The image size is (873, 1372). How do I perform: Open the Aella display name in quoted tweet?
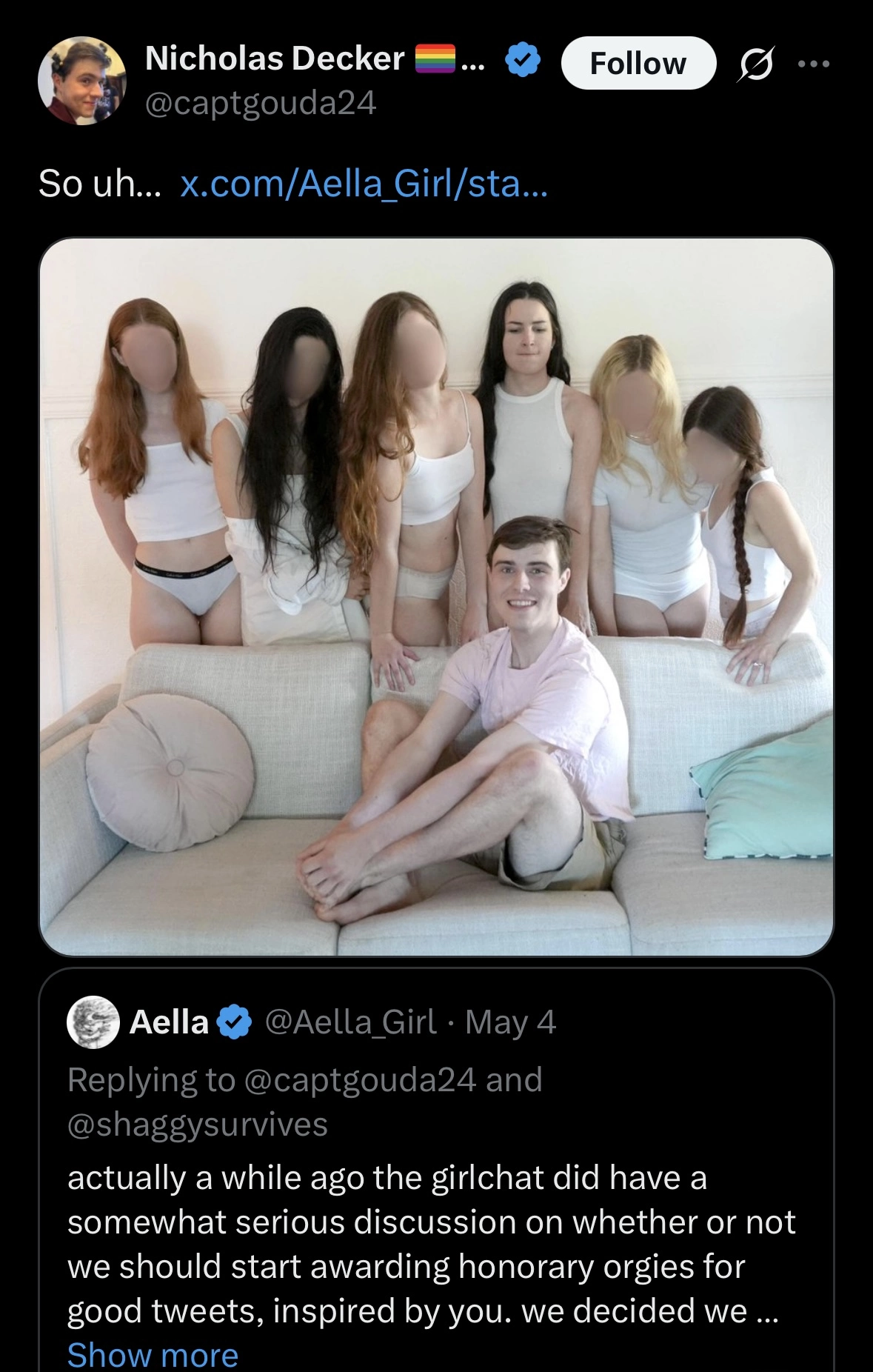(x=169, y=1022)
